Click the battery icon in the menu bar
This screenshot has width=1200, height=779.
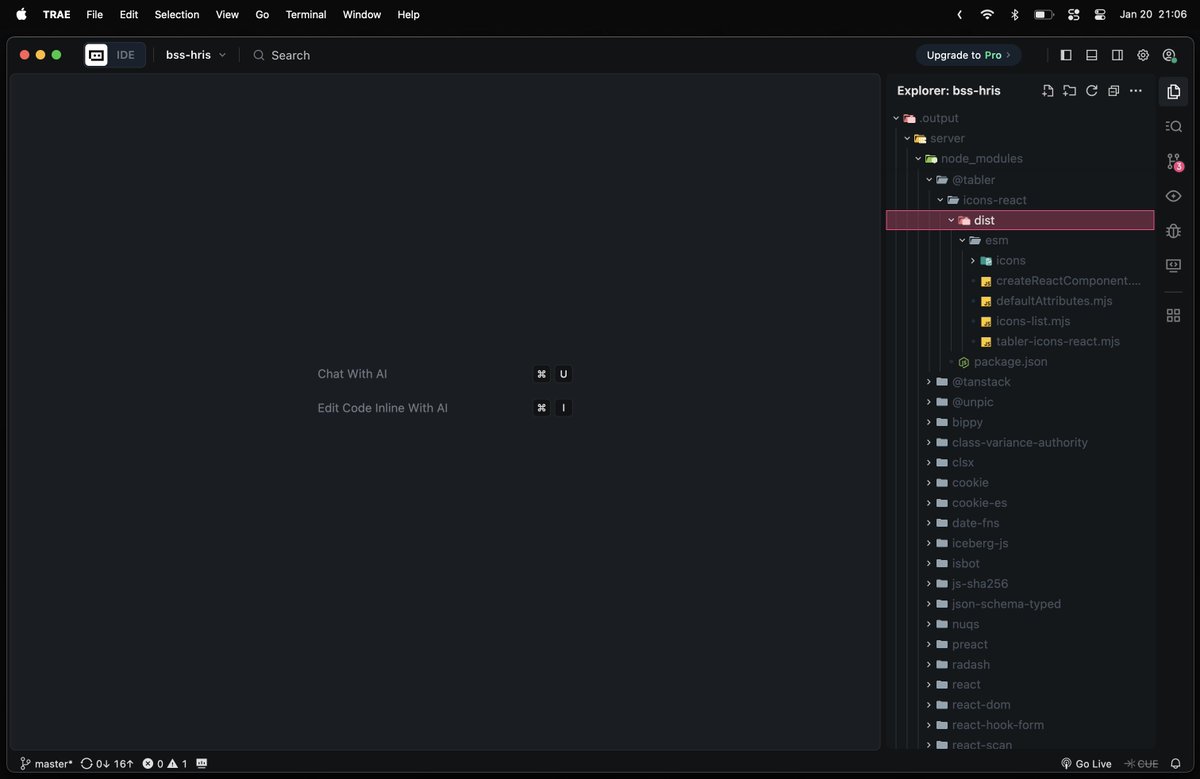coord(1044,15)
